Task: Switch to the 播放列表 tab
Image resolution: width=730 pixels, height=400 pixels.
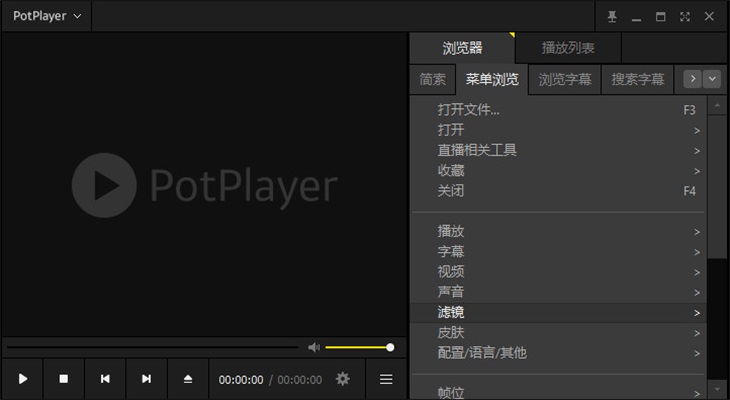Action: [x=568, y=48]
